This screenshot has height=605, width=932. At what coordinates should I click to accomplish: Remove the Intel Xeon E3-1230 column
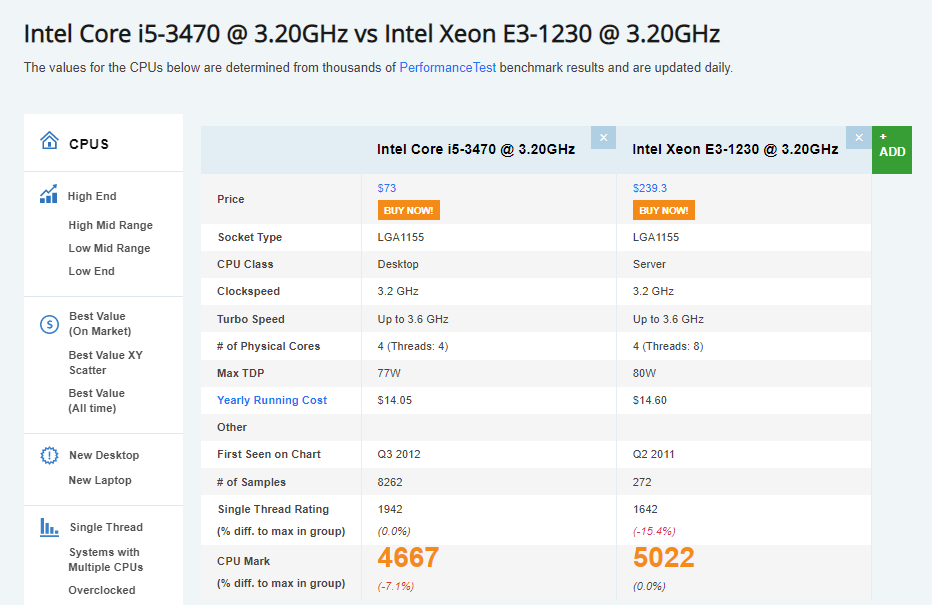pyautogui.click(x=858, y=137)
